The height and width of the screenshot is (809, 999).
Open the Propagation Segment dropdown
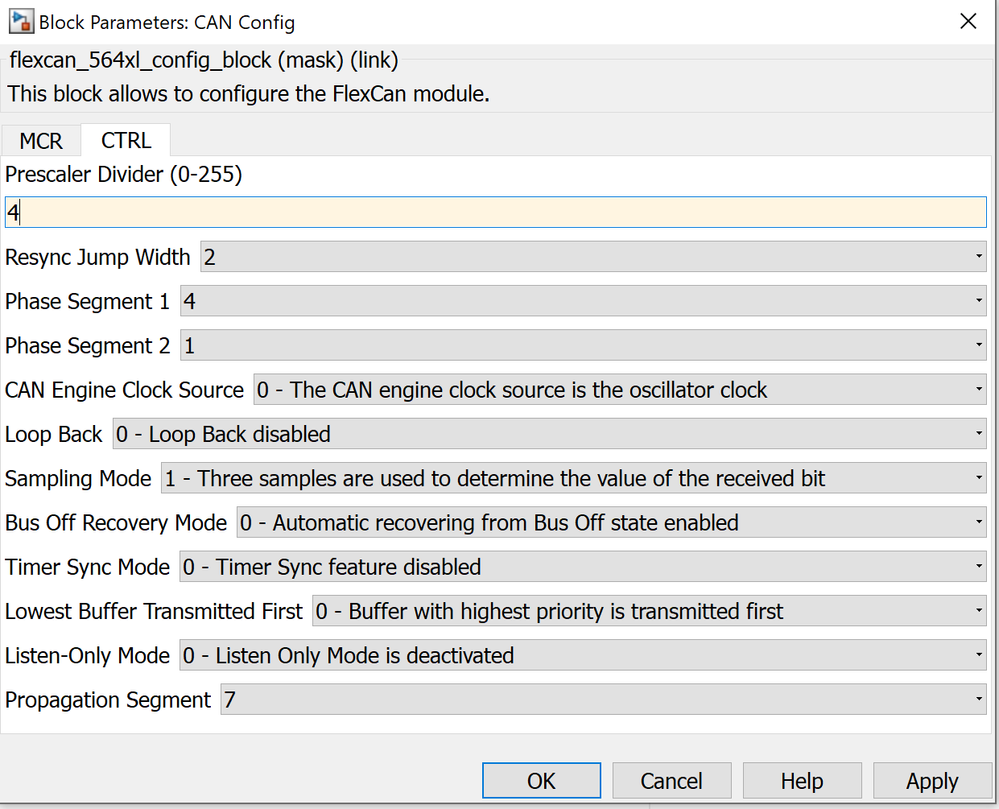click(603, 700)
